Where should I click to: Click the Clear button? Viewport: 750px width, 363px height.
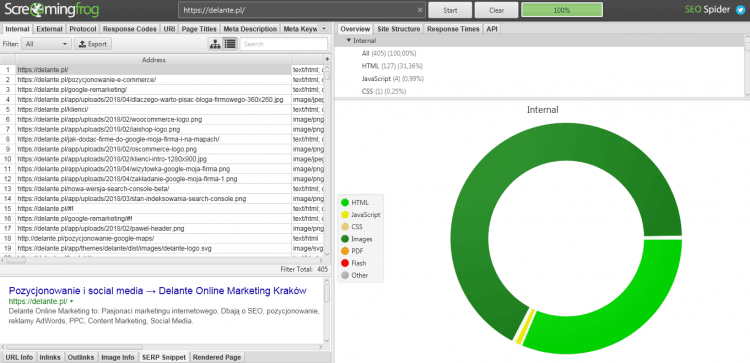496,10
